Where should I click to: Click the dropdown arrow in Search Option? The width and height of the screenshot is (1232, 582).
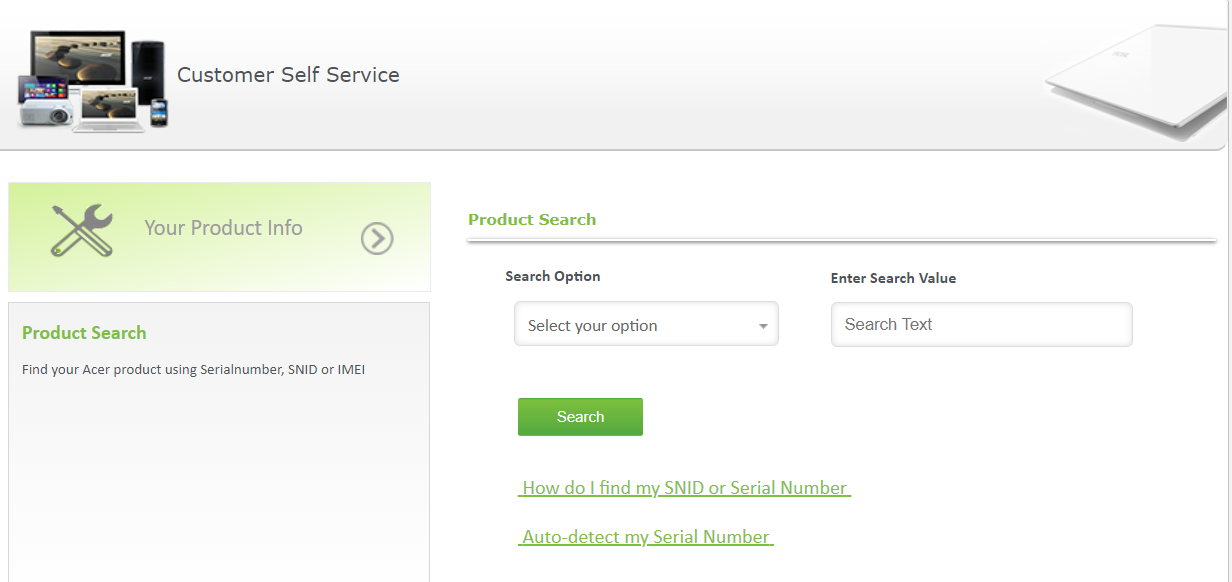763,327
